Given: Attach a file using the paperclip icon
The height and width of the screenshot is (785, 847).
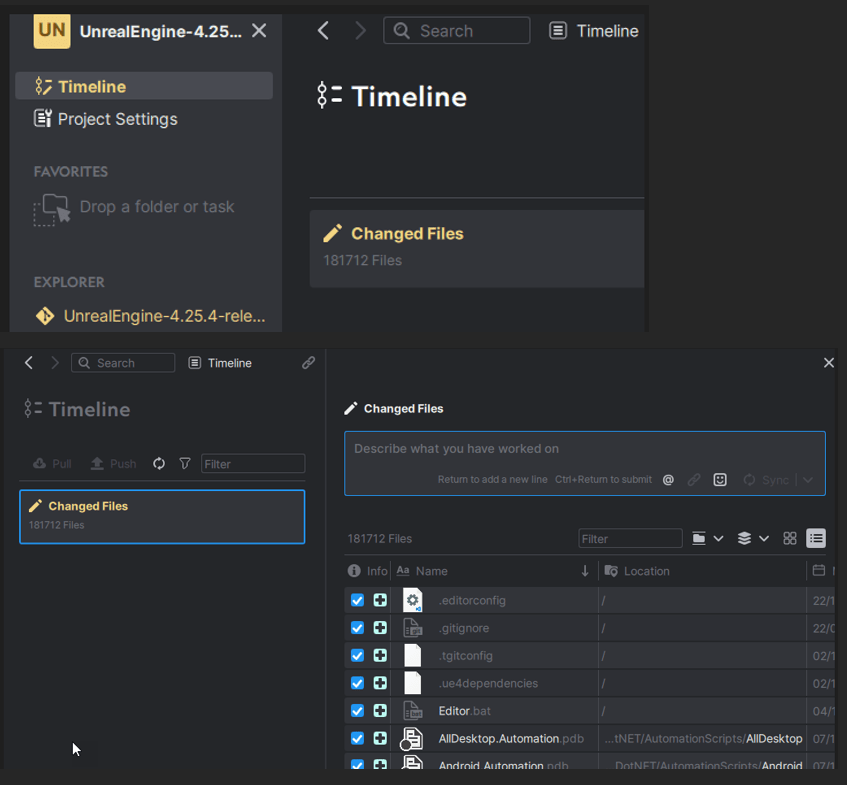Looking at the screenshot, I should pyautogui.click(x=694, y=479).
